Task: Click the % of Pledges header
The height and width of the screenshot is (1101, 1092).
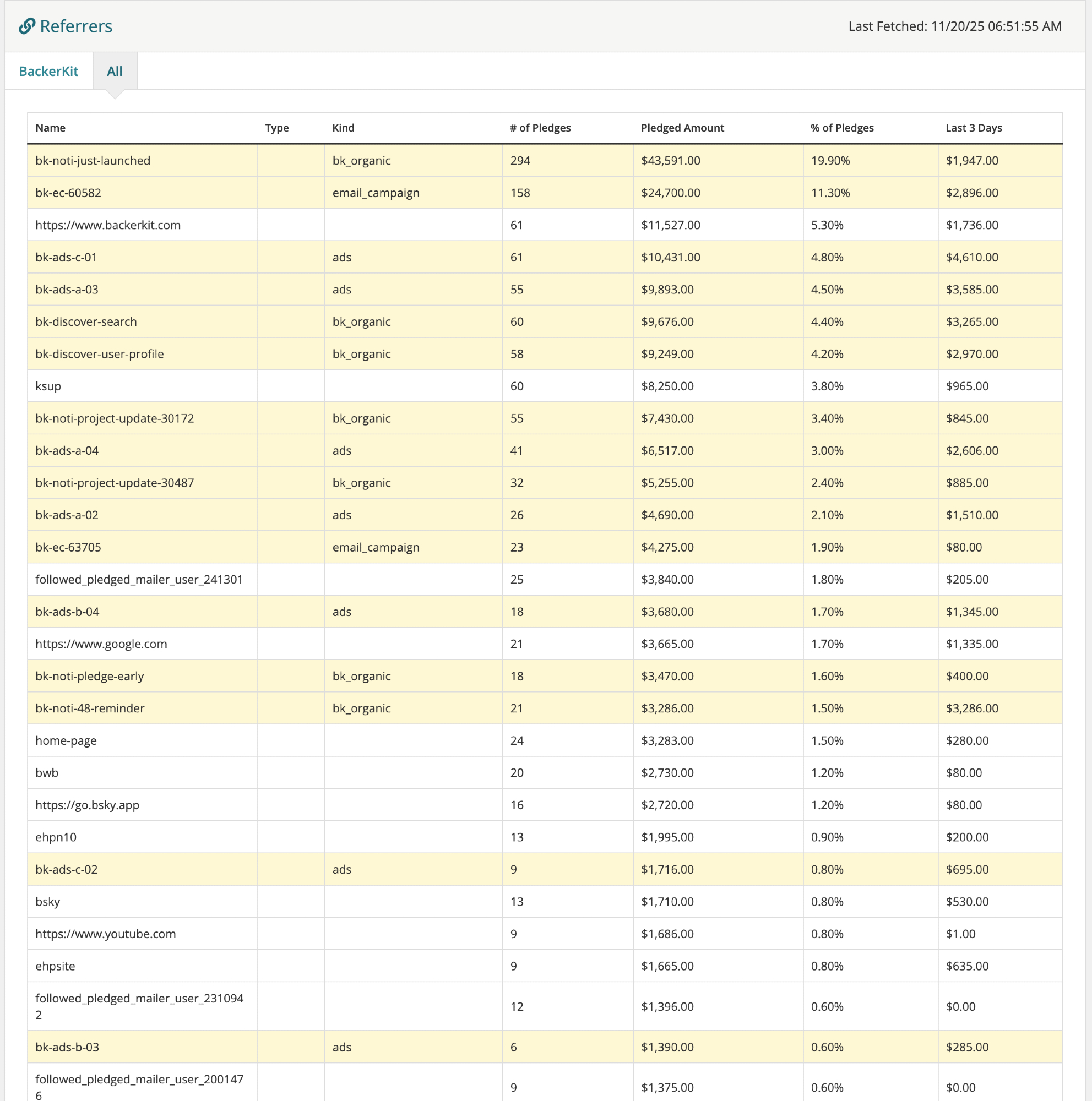Action: pos(841,128)
